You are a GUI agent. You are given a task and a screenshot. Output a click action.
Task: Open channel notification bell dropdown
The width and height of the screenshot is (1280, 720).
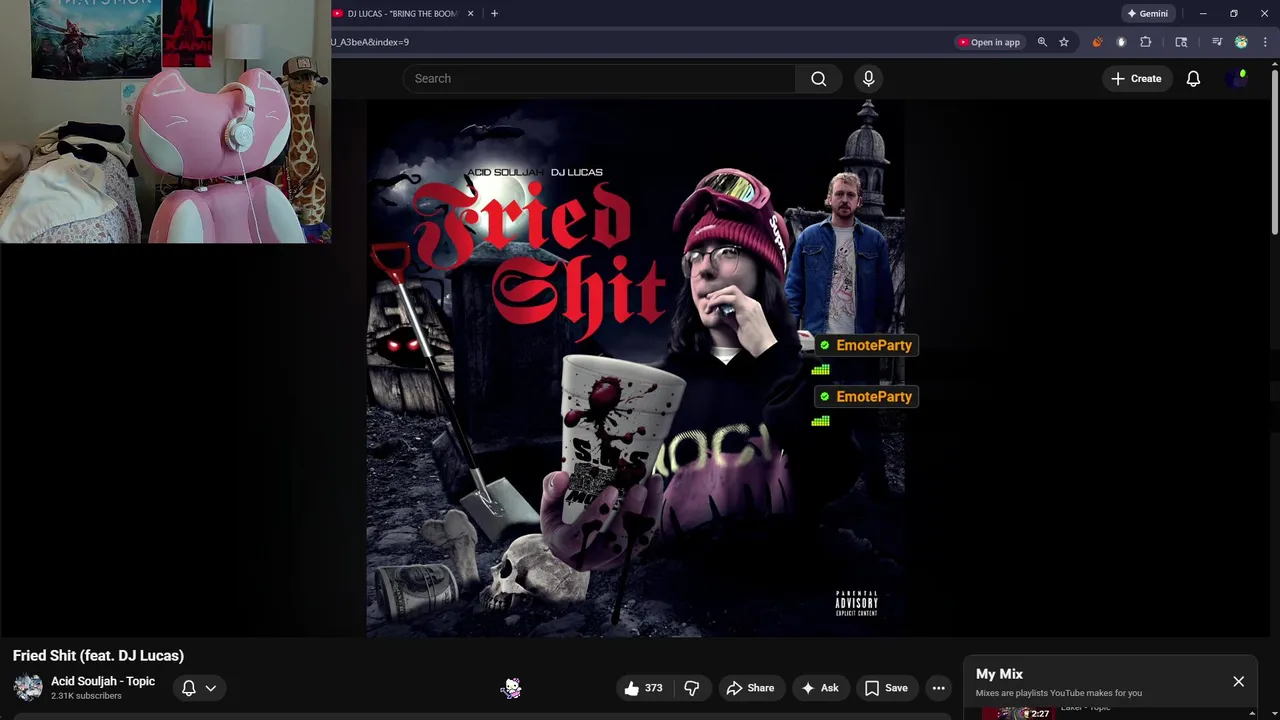[x=199, y=688]
